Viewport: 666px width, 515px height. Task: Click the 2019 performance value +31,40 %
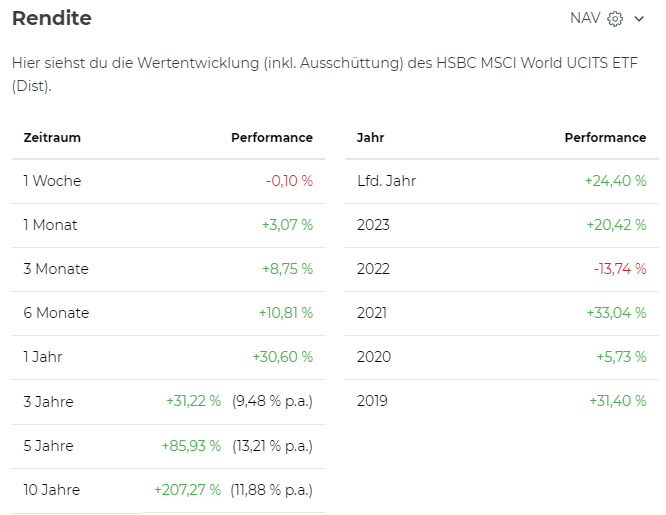[617, 401]
